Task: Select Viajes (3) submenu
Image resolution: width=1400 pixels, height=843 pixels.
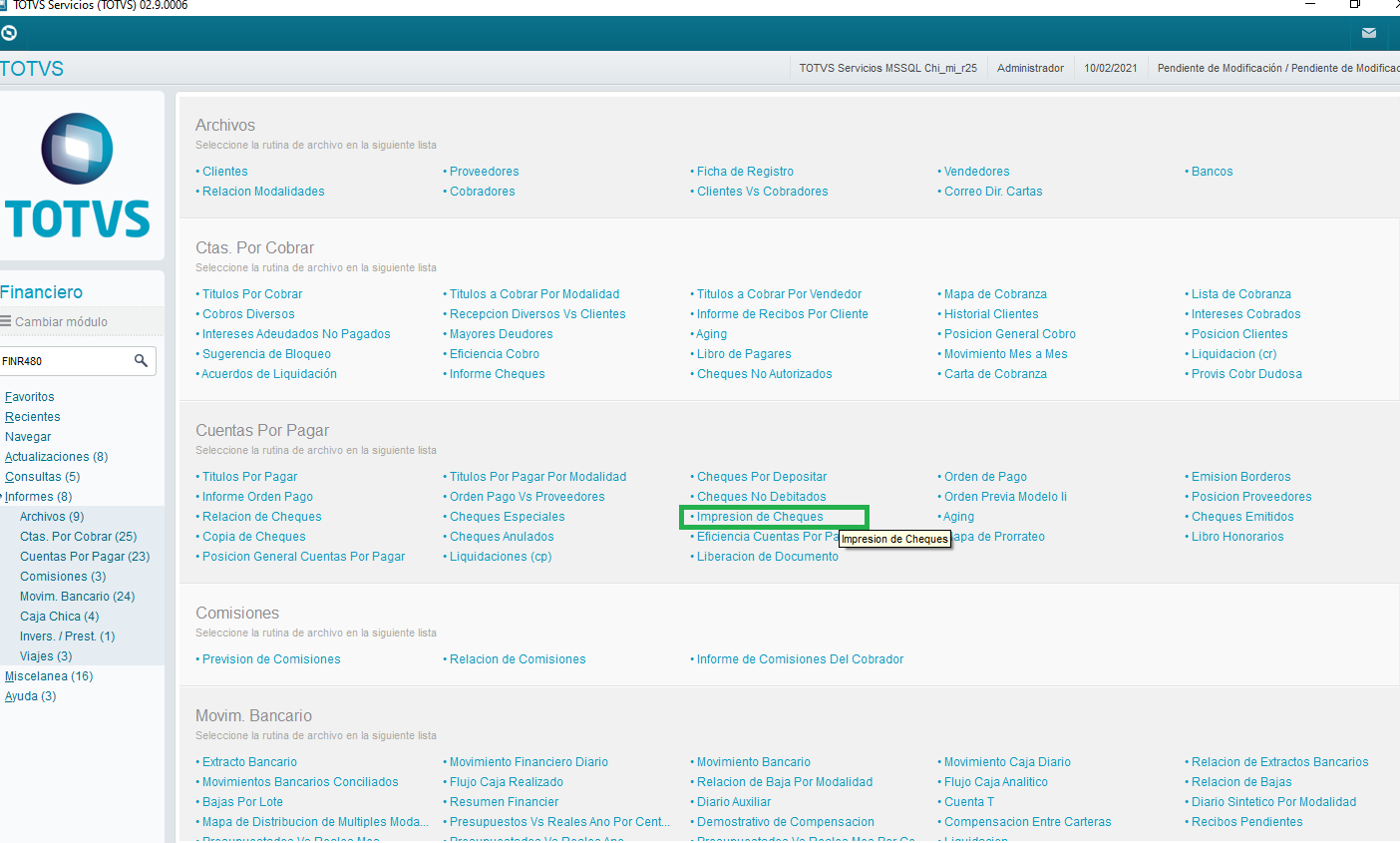Action: [x=46, y=656]
